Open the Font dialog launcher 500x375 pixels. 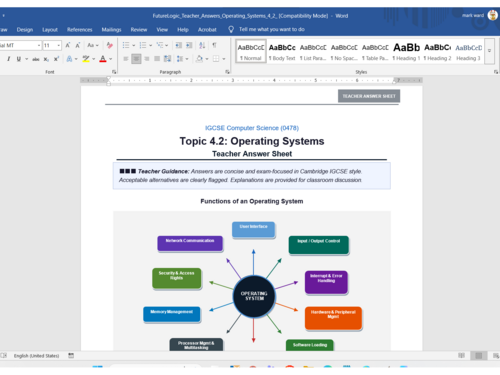[114, 72]
